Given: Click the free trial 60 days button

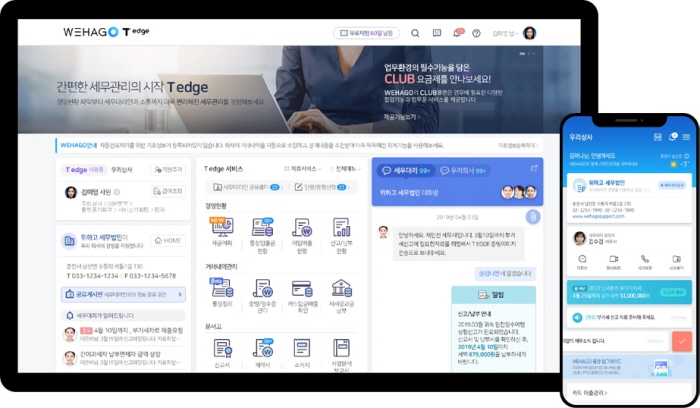Looking at the screenshot, I should 367,33.
